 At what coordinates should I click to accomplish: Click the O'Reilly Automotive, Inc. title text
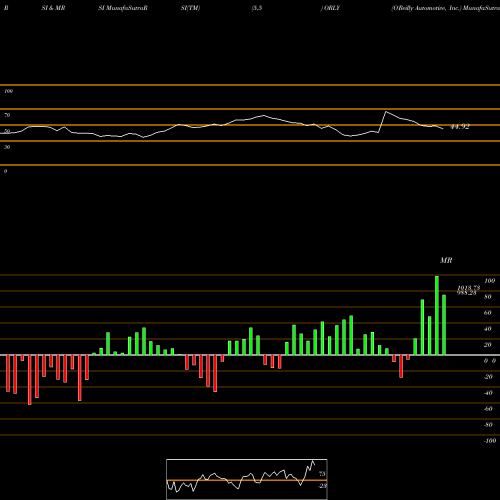coord(426,8)
